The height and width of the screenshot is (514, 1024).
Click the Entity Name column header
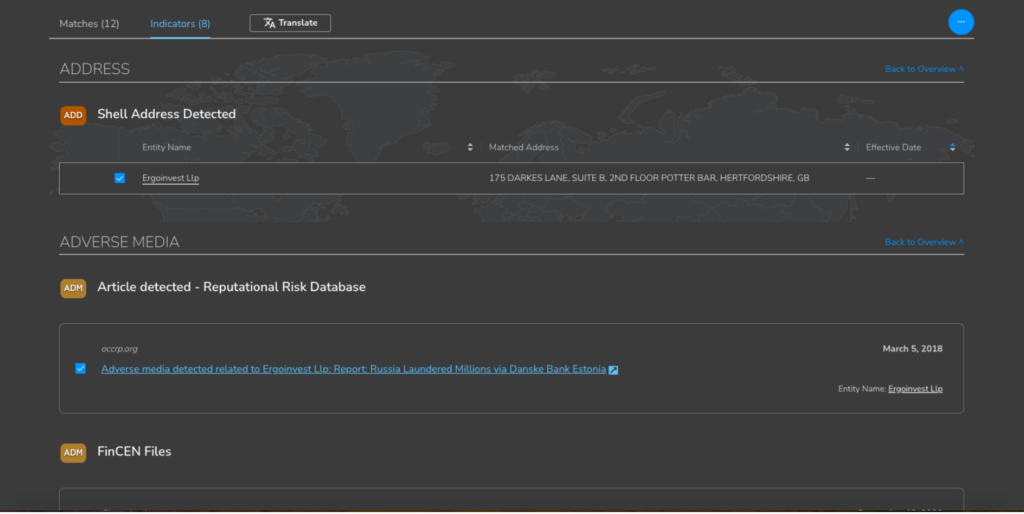tap(167, 148)
